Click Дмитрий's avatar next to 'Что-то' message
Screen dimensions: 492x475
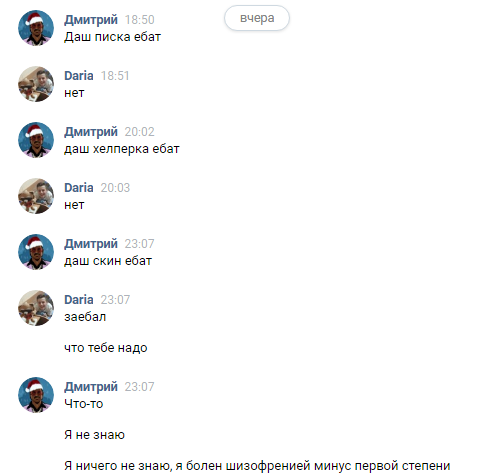36,395
